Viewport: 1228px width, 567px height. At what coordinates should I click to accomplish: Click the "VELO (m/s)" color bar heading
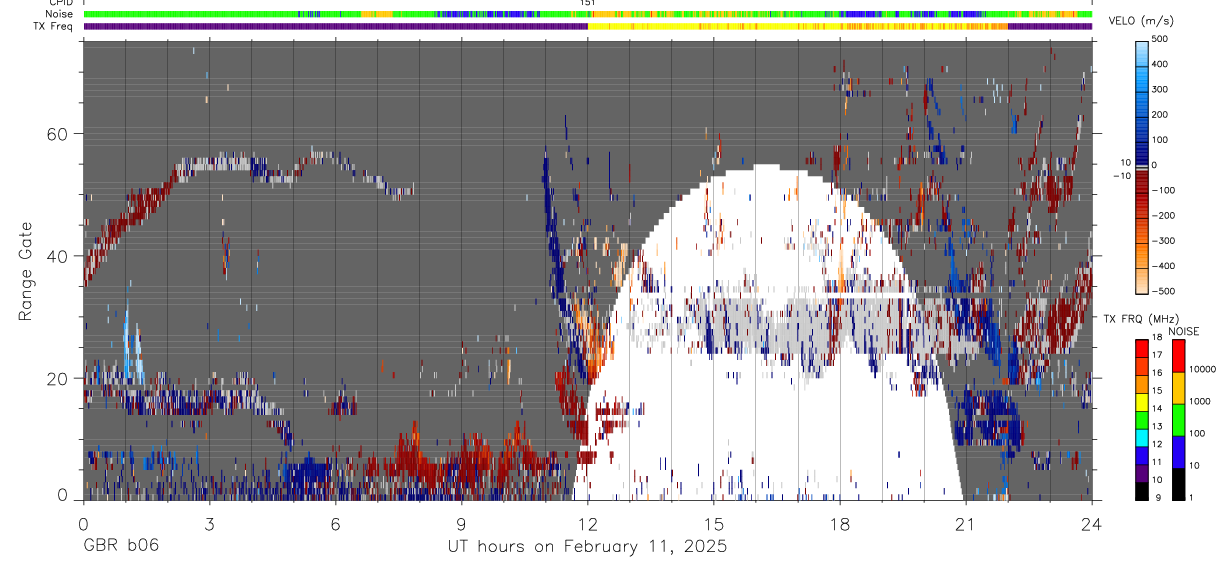(x=1142, y=22)
